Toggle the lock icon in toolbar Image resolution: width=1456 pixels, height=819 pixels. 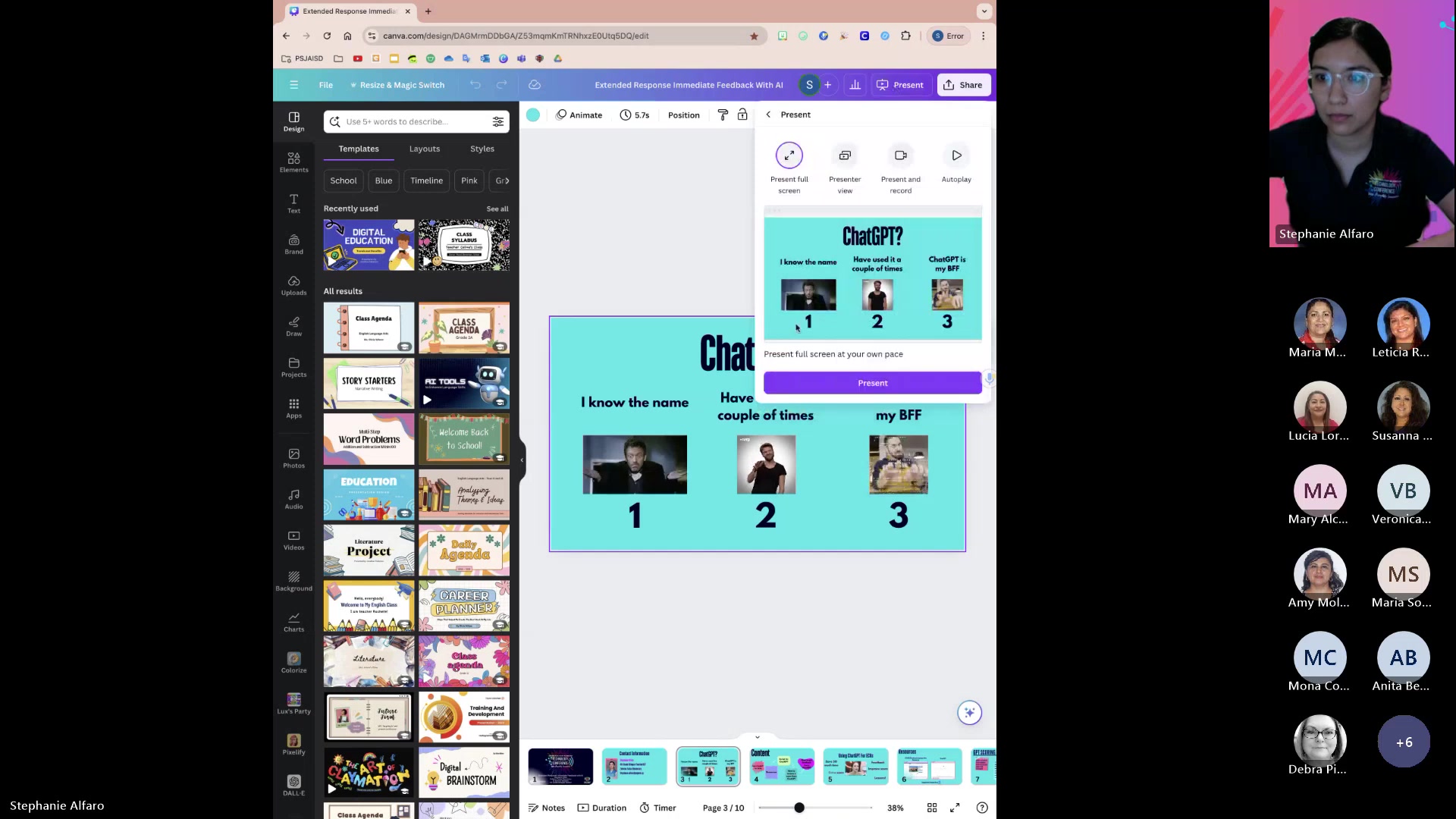pyautogui.click(x=742, y=115)
